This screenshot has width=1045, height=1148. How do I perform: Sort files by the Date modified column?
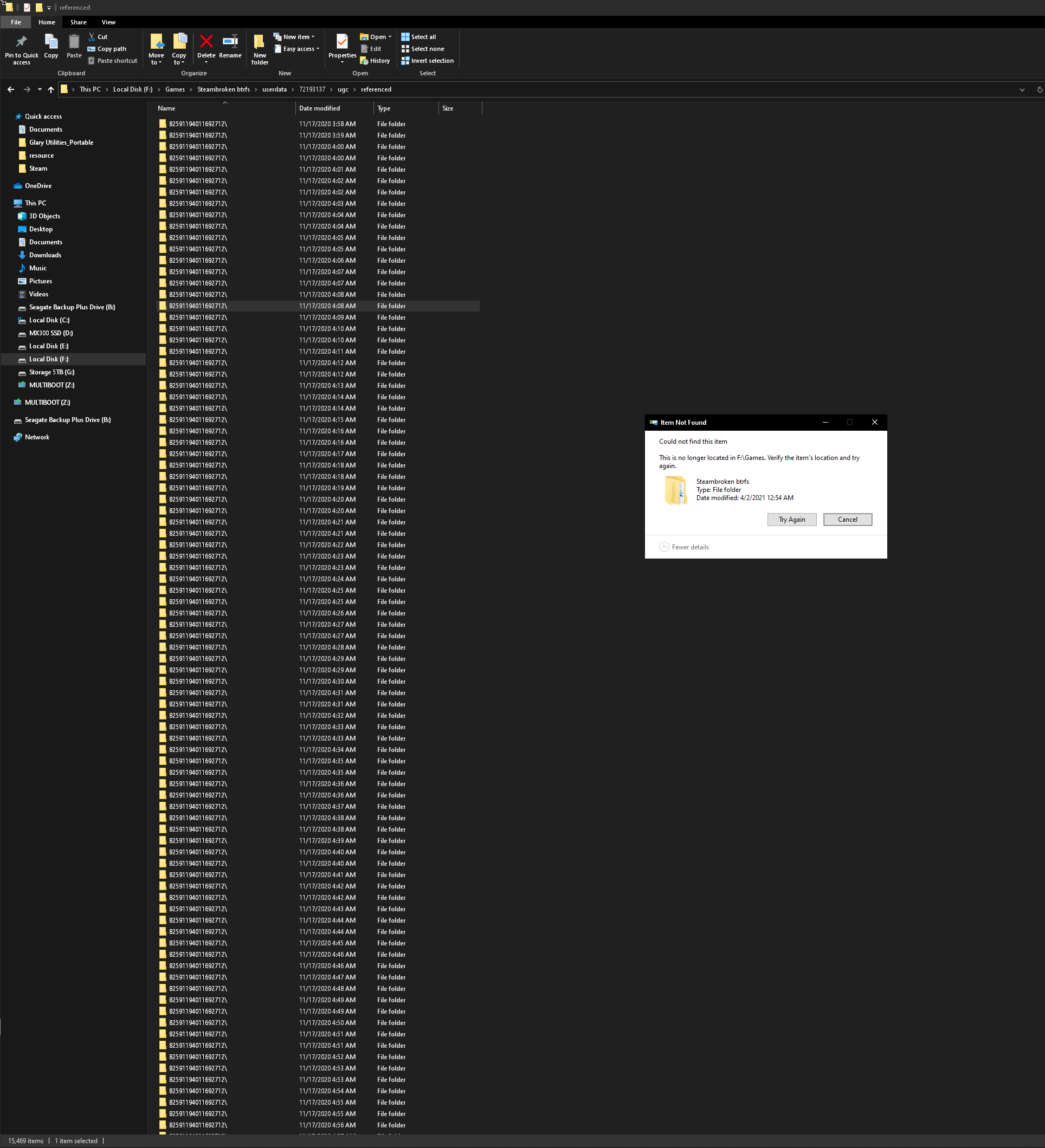319,108
